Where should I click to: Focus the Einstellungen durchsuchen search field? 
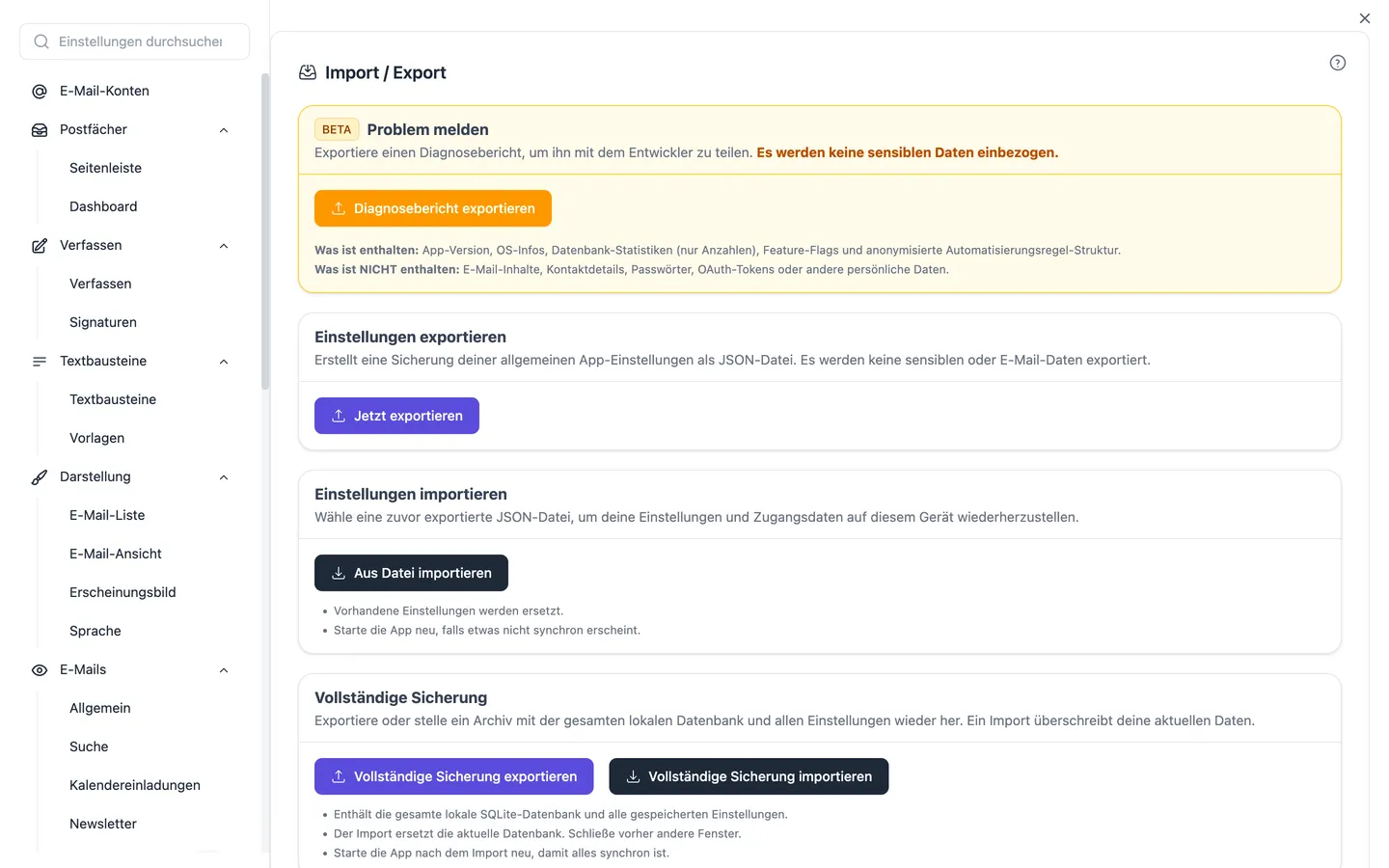click(x=135, y=41)
